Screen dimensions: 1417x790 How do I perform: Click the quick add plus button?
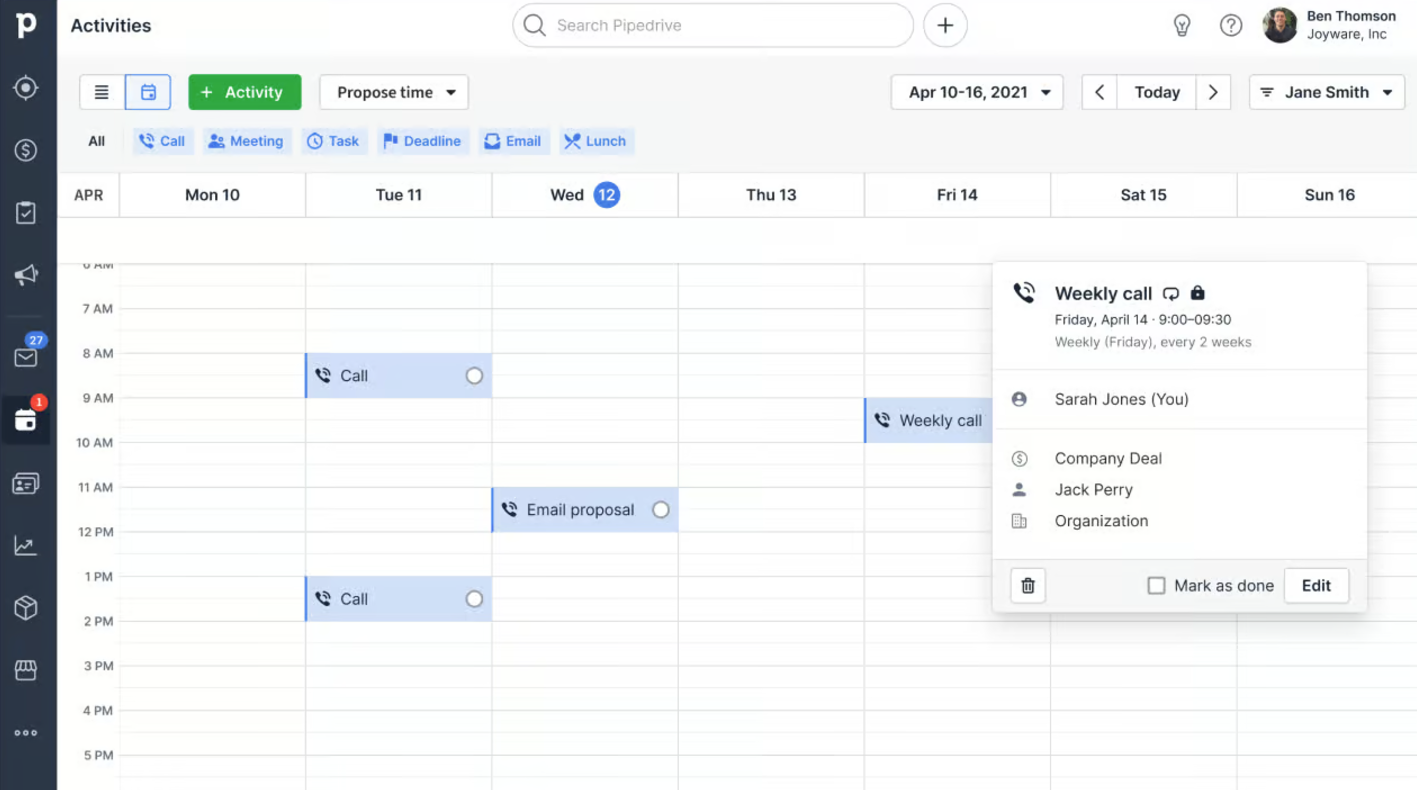[x=945, y=26]
